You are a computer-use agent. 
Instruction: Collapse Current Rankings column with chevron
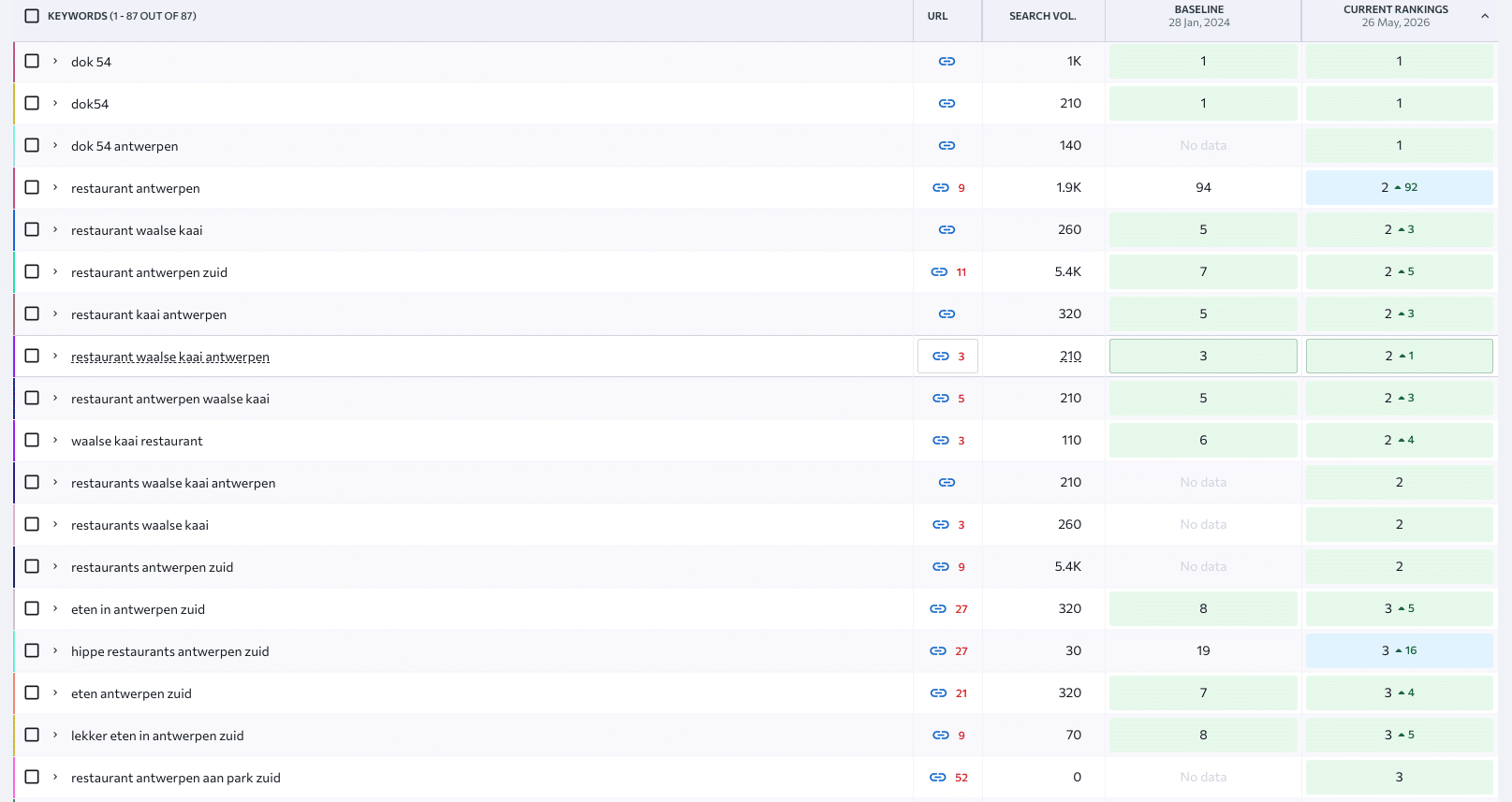pos(1485,16)
